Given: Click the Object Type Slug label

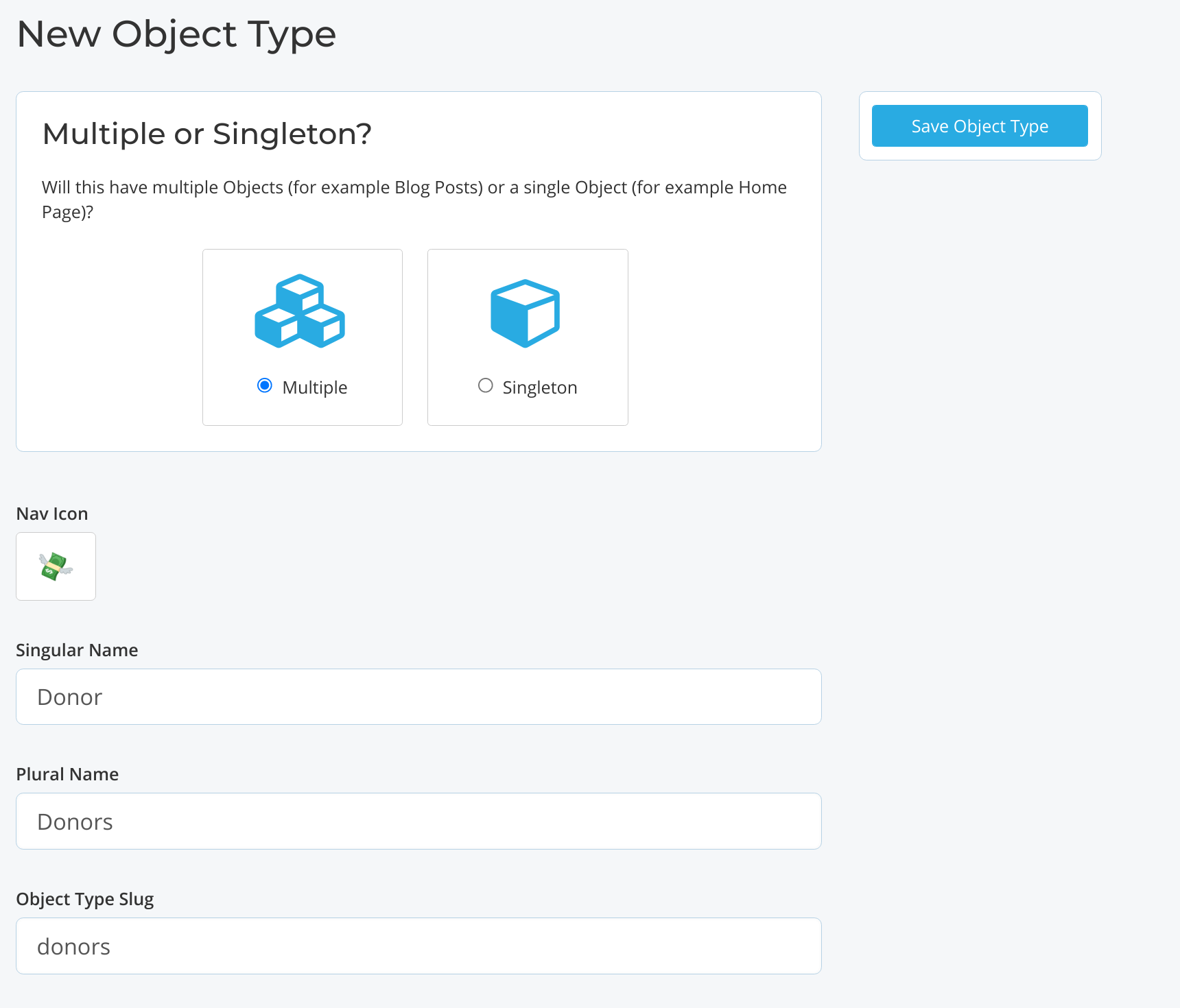Looking at the screenshot, I should pyautogui.click(x=85, y=899).
